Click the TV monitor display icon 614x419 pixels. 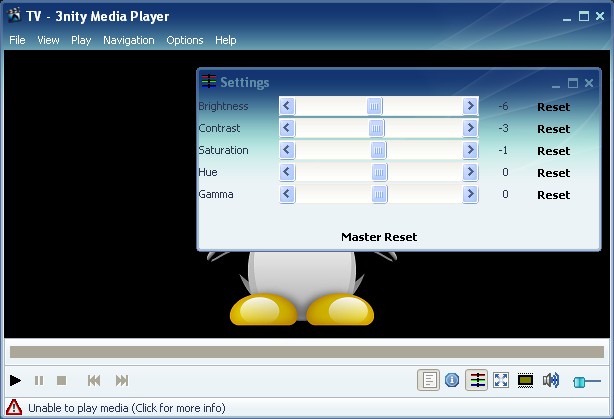(x=526, y=380)
